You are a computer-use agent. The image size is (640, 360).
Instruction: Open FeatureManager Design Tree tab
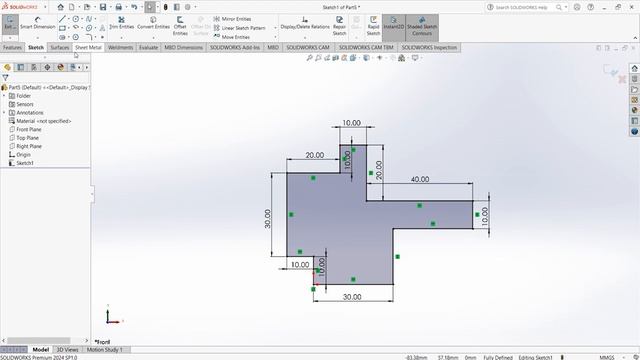pos(7,67)
